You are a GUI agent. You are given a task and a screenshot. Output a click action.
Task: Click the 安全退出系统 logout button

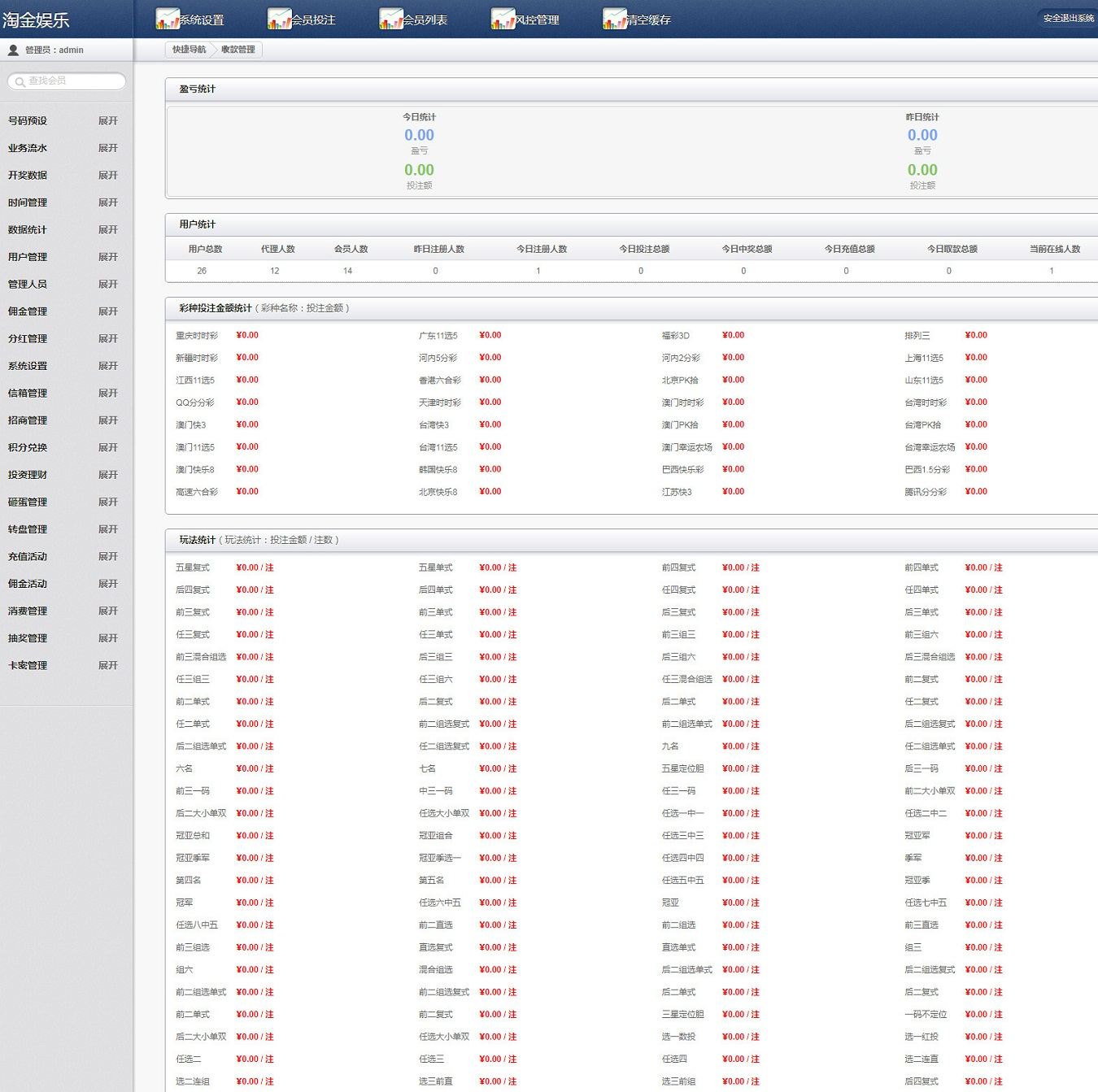click(x=1068, y=18)
